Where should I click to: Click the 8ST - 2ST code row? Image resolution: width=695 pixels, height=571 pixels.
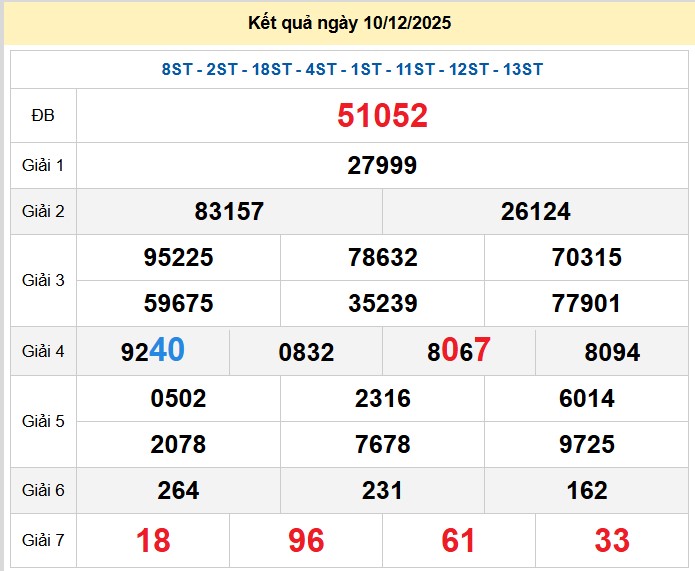pos(352,69)
